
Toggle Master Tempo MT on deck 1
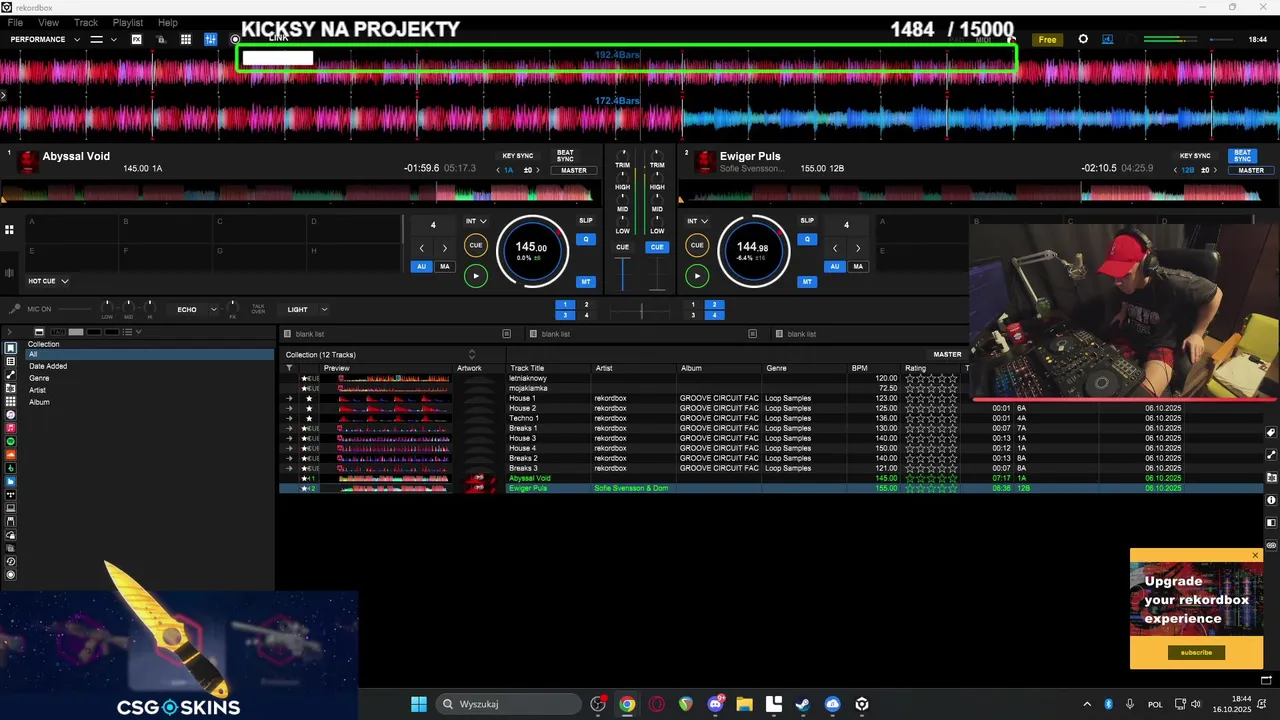click(586, 282)
